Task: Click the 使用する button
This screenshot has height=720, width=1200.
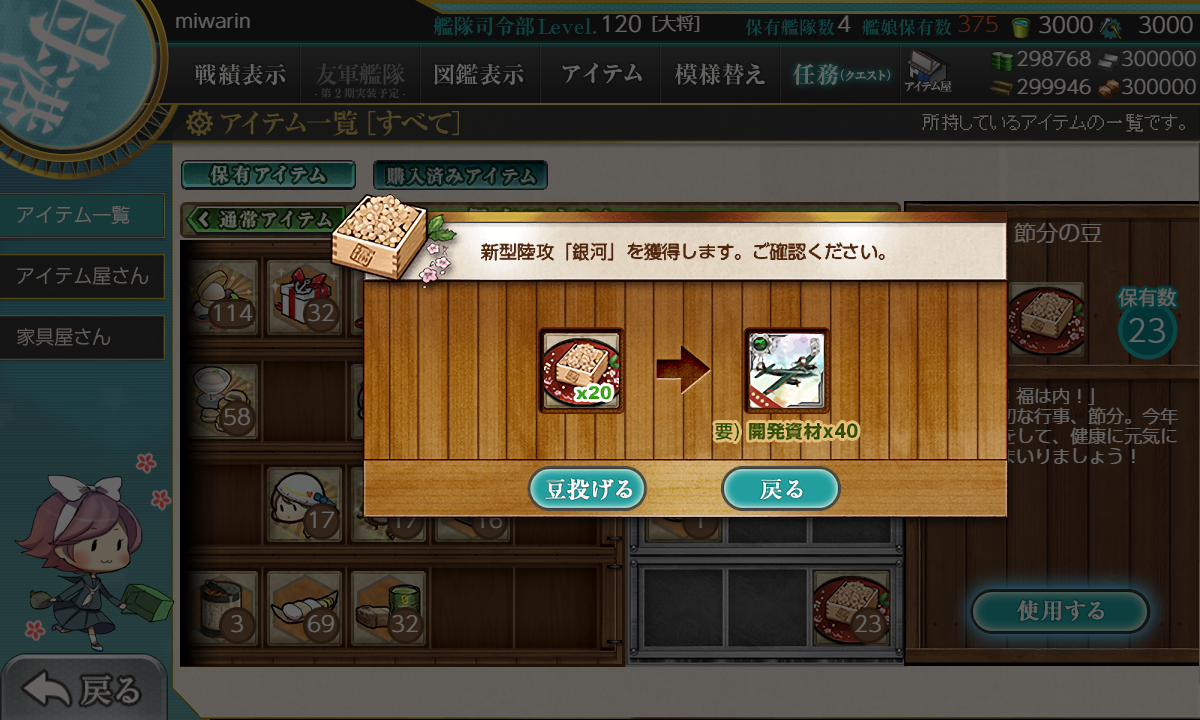Action: (1060, 611)
